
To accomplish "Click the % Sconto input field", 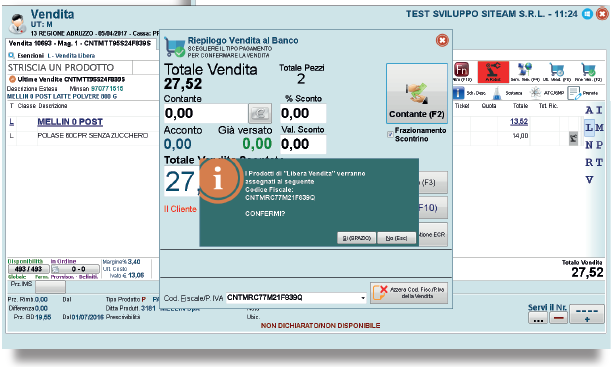I will pos(303,113).
